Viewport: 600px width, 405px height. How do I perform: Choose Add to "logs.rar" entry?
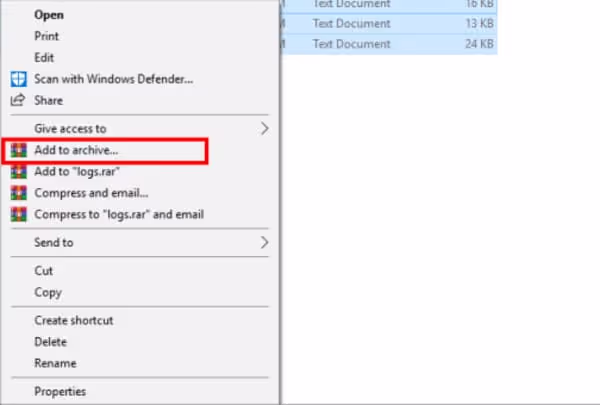77,171
